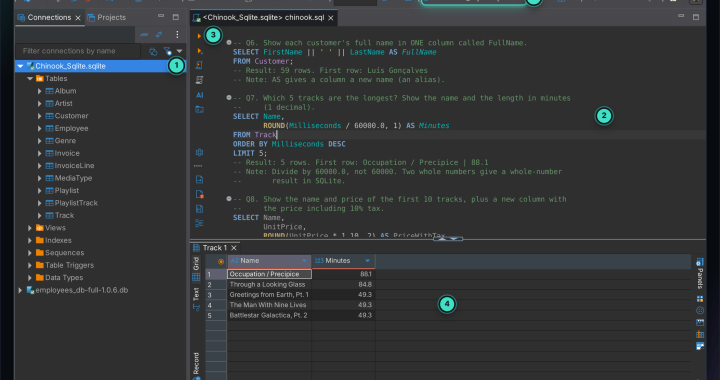Open the Minutes column sort dropdown
The width and height of the screenshot is (720, 380).
[367, 261]
